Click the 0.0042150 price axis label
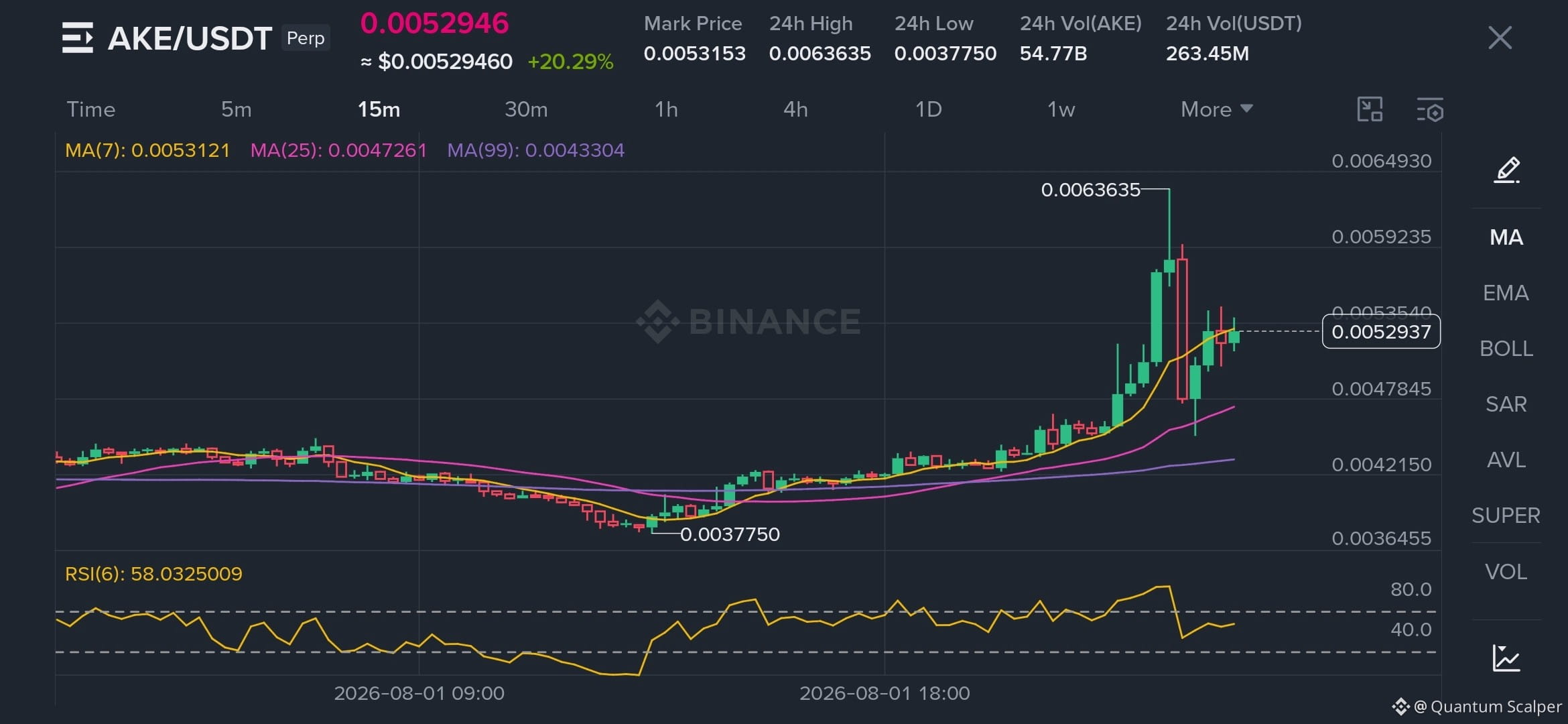The image size is (1568, 724). (1382, 465)
